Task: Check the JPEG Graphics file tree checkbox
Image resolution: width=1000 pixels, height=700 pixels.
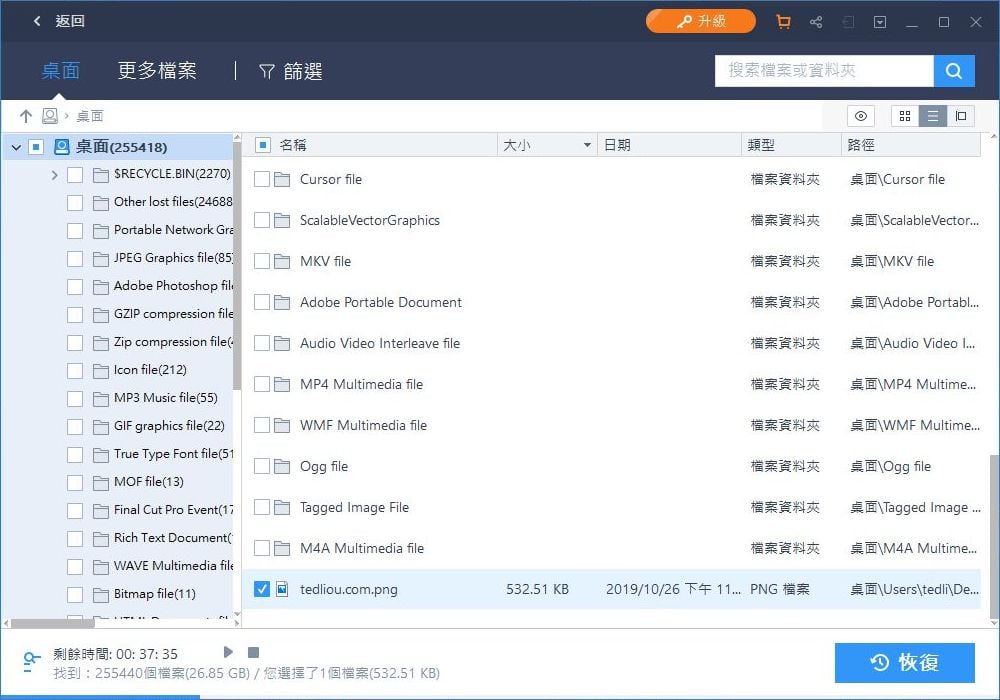Action: [x=75, y=259]
